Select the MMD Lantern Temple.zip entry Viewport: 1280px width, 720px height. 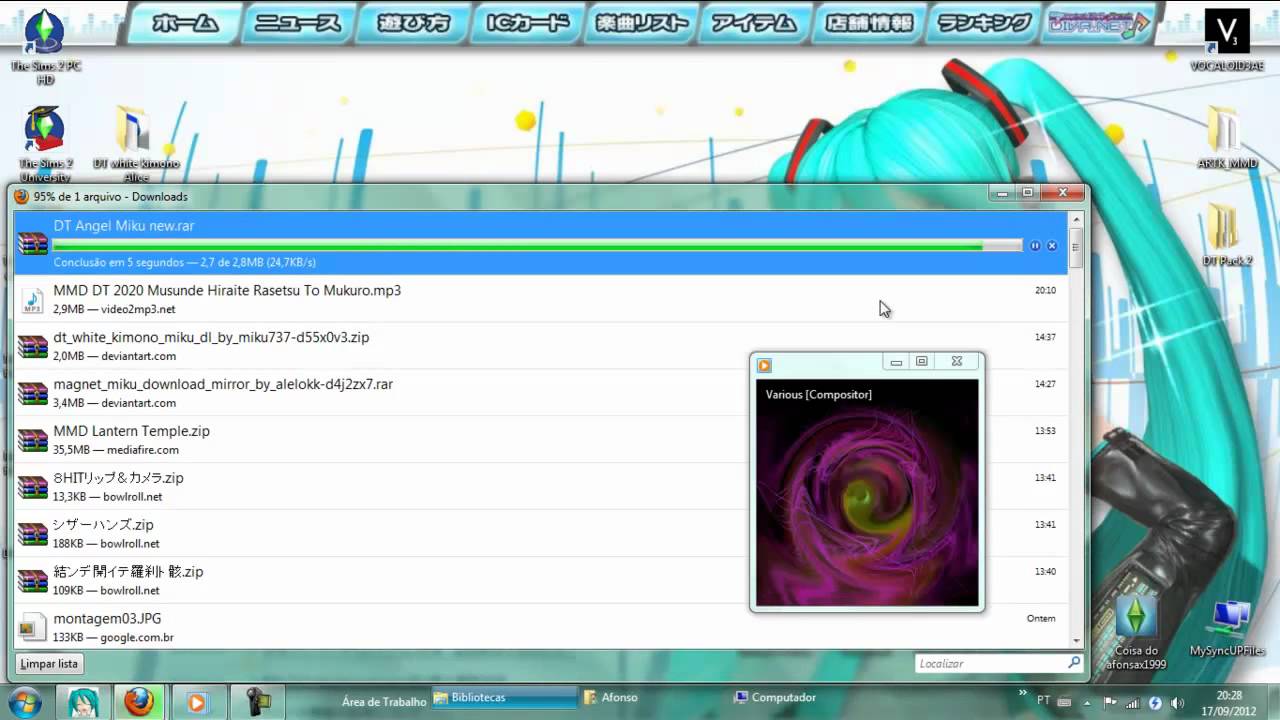541,440
